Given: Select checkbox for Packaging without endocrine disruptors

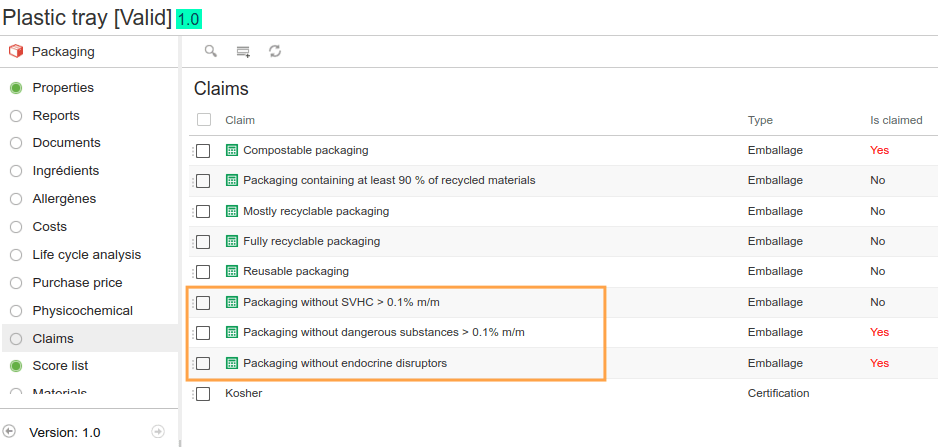Looking at the screenshot, I should [203, 363].
